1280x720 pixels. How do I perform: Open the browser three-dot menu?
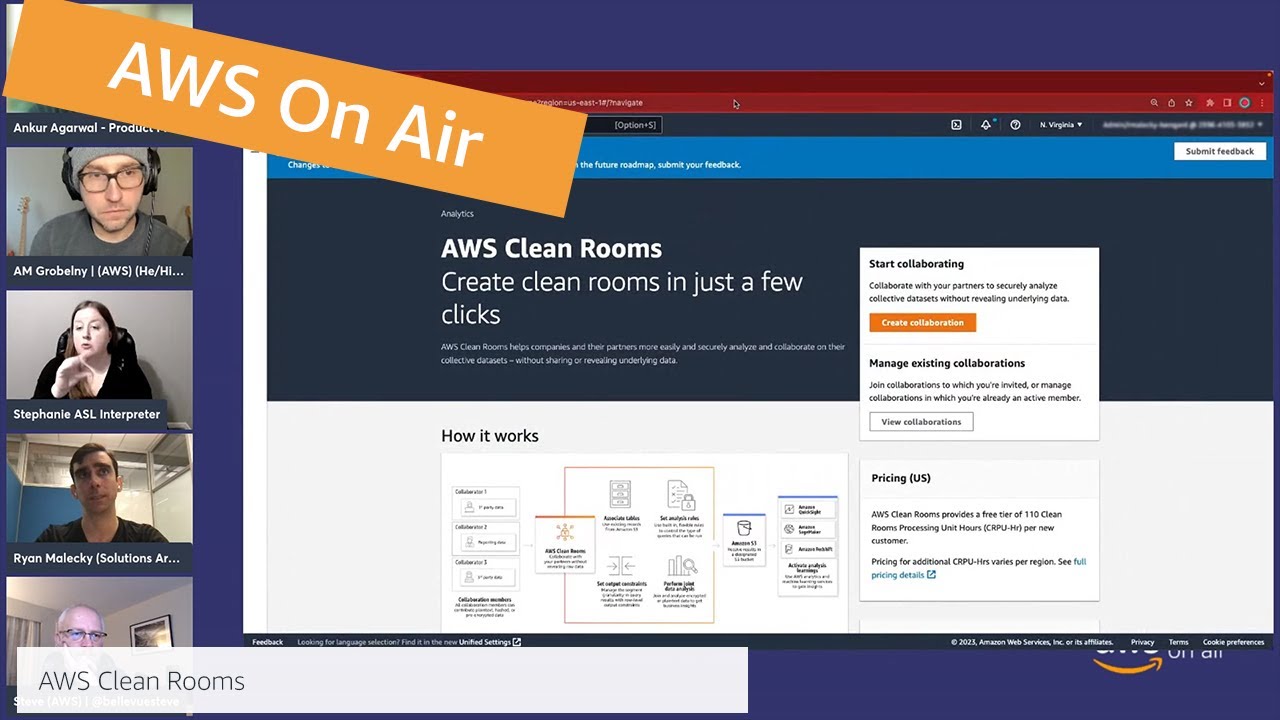click(1260, 103)
